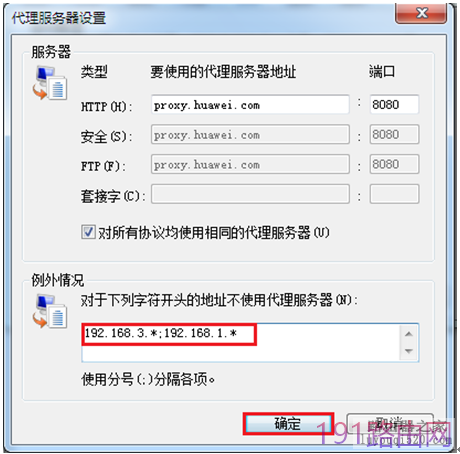This screenshot has height=454, width=460.
Task: Click the Socks (套接字) address field
Action: point(250,194)
